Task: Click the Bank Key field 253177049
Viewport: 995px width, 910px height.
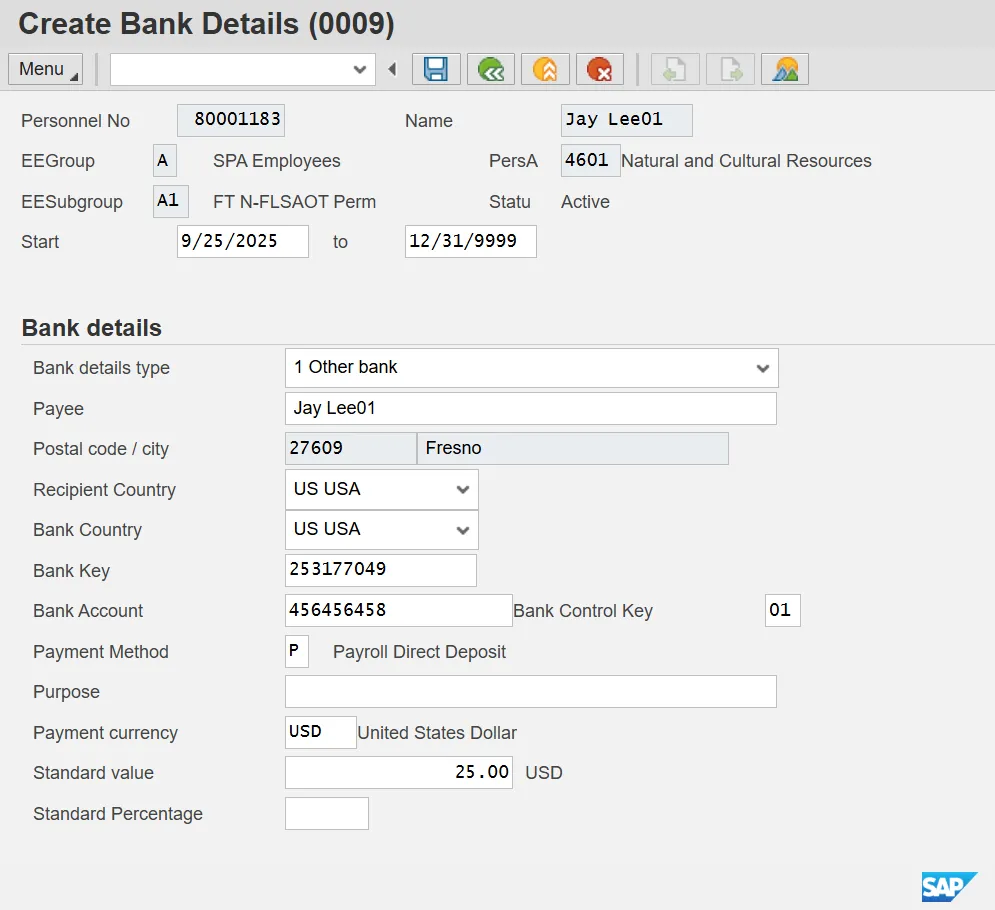Action: click(x=381, y=570)
